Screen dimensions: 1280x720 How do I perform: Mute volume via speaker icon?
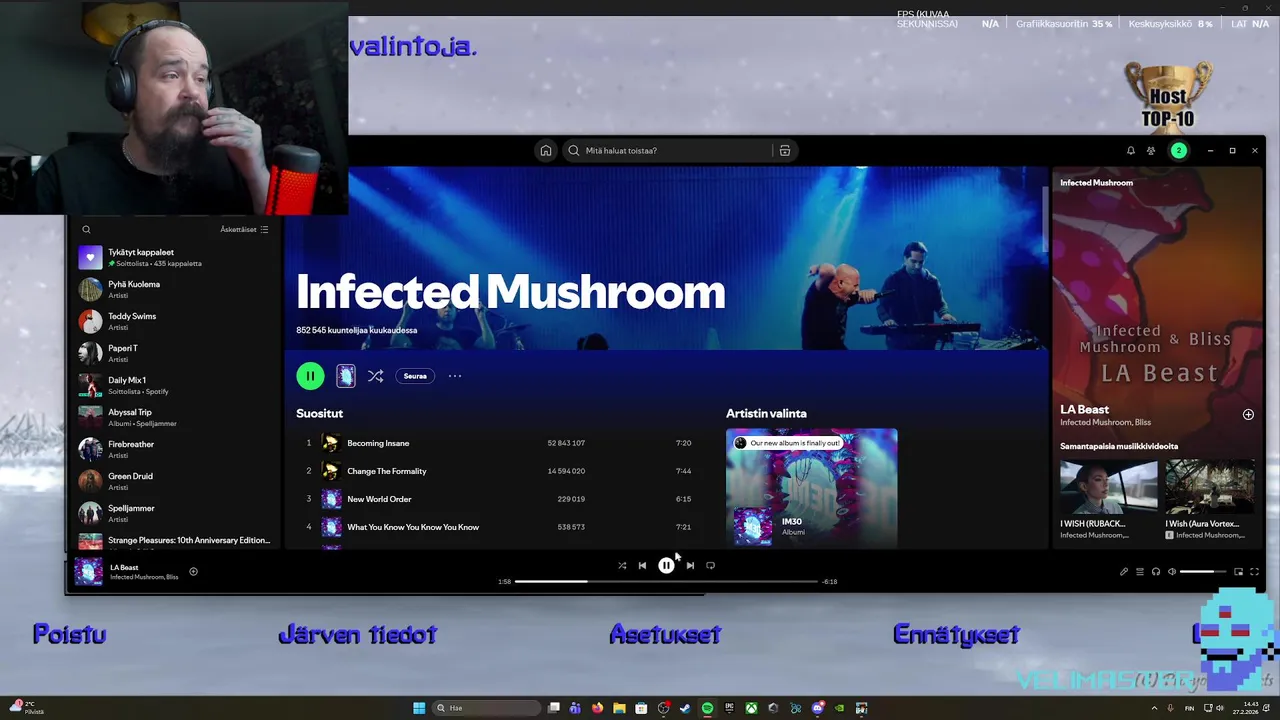tap(1172, 572)
